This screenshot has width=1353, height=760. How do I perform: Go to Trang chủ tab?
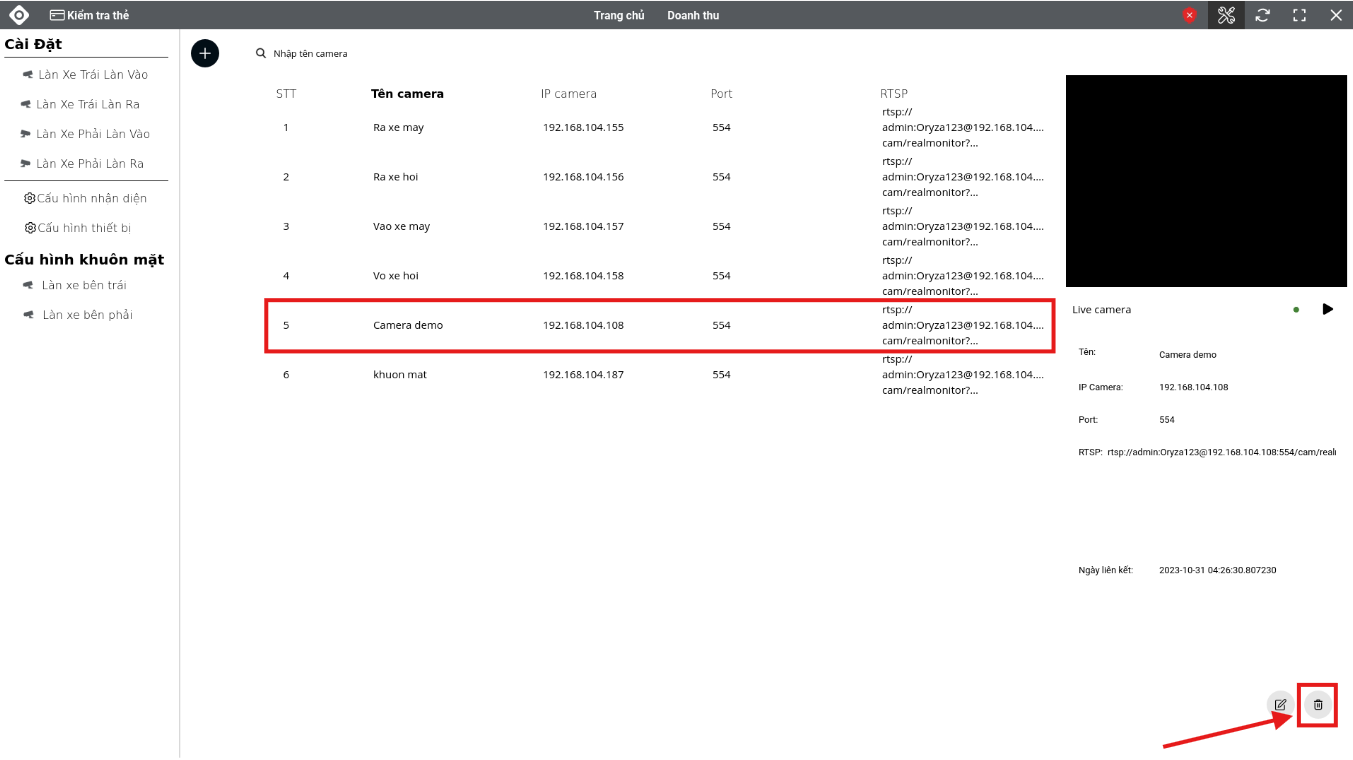point(619,15)
